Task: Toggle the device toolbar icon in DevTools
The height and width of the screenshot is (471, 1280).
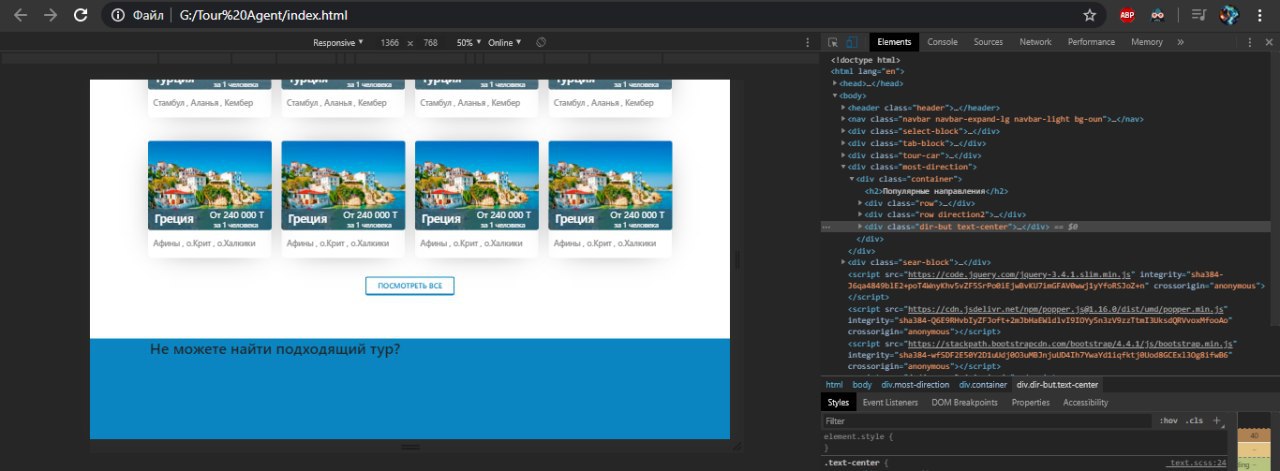Action: pos(851,42)
